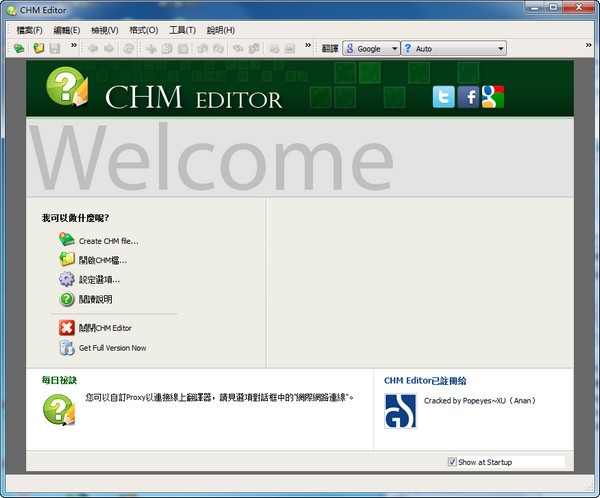
Task: Open the Google Buzz icon in banner
Action: 493,97
